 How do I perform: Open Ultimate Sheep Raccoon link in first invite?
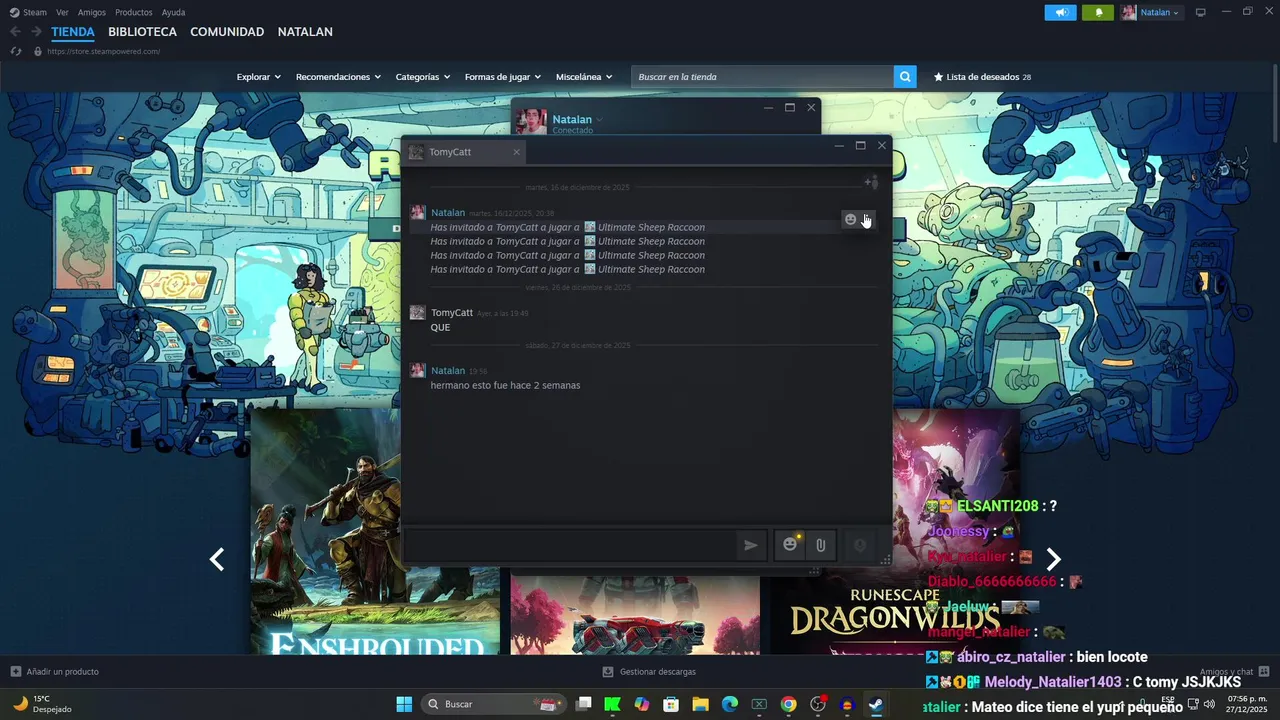pos(651,227)
